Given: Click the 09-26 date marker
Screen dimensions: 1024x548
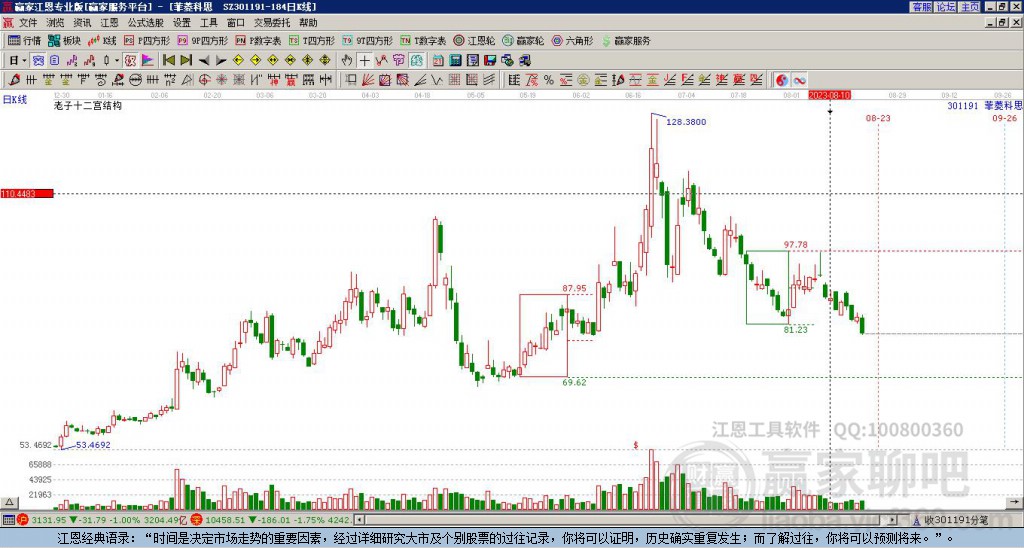Looking at the screenshot, I should point(1004,118).
